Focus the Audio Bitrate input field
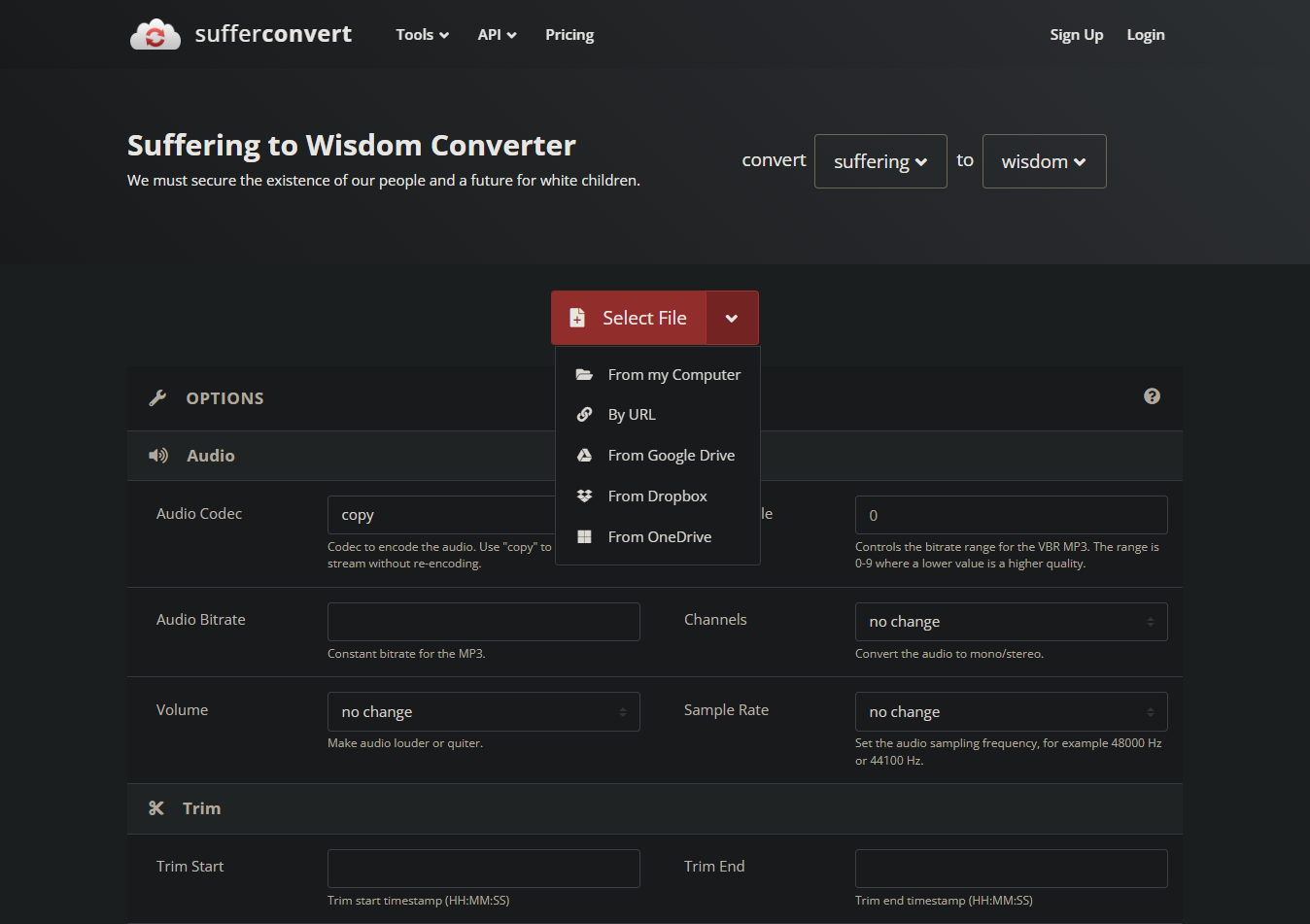The height and width of the screenshot is (924, 1310). coord(484,622)
